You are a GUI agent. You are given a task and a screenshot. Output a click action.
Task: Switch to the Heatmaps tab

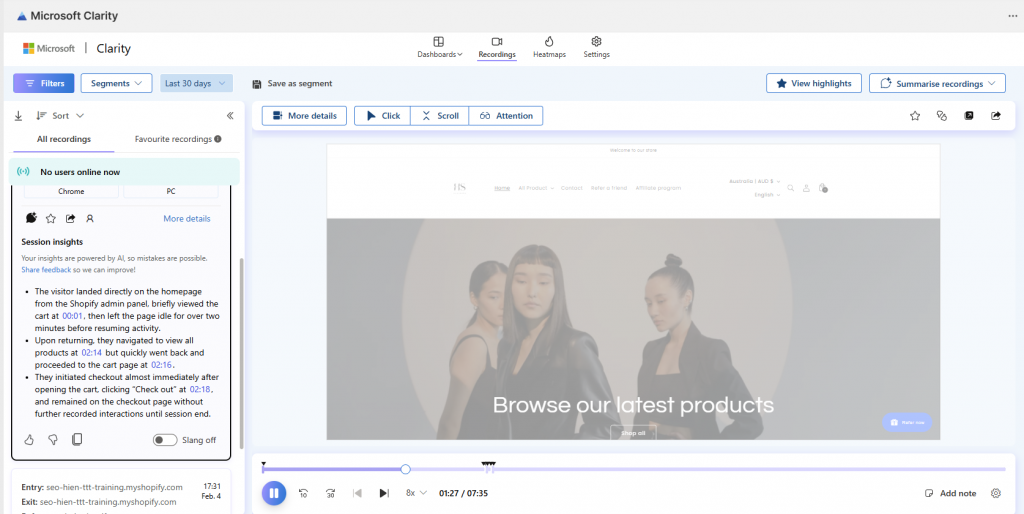[548, 47]
